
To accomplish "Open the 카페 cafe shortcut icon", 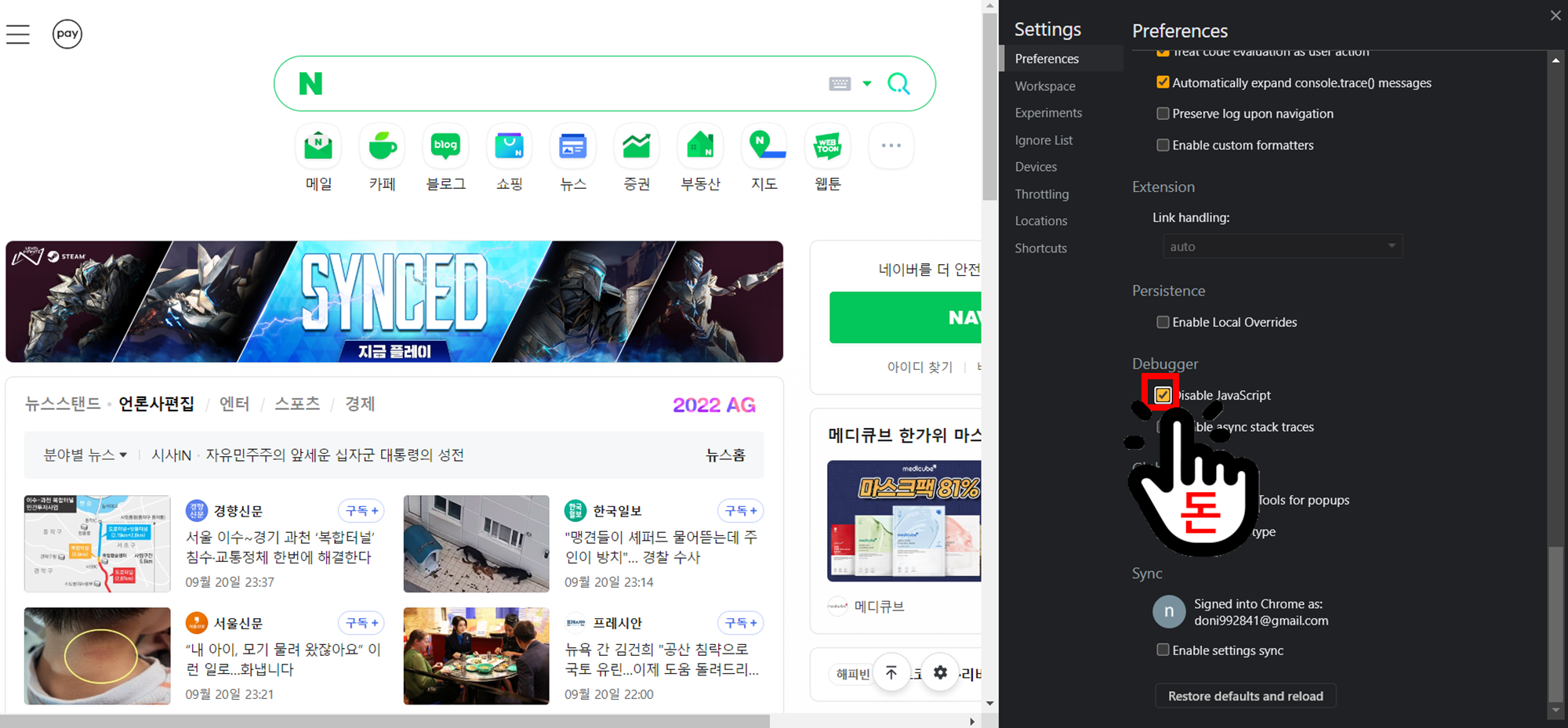I will point(382,146).
